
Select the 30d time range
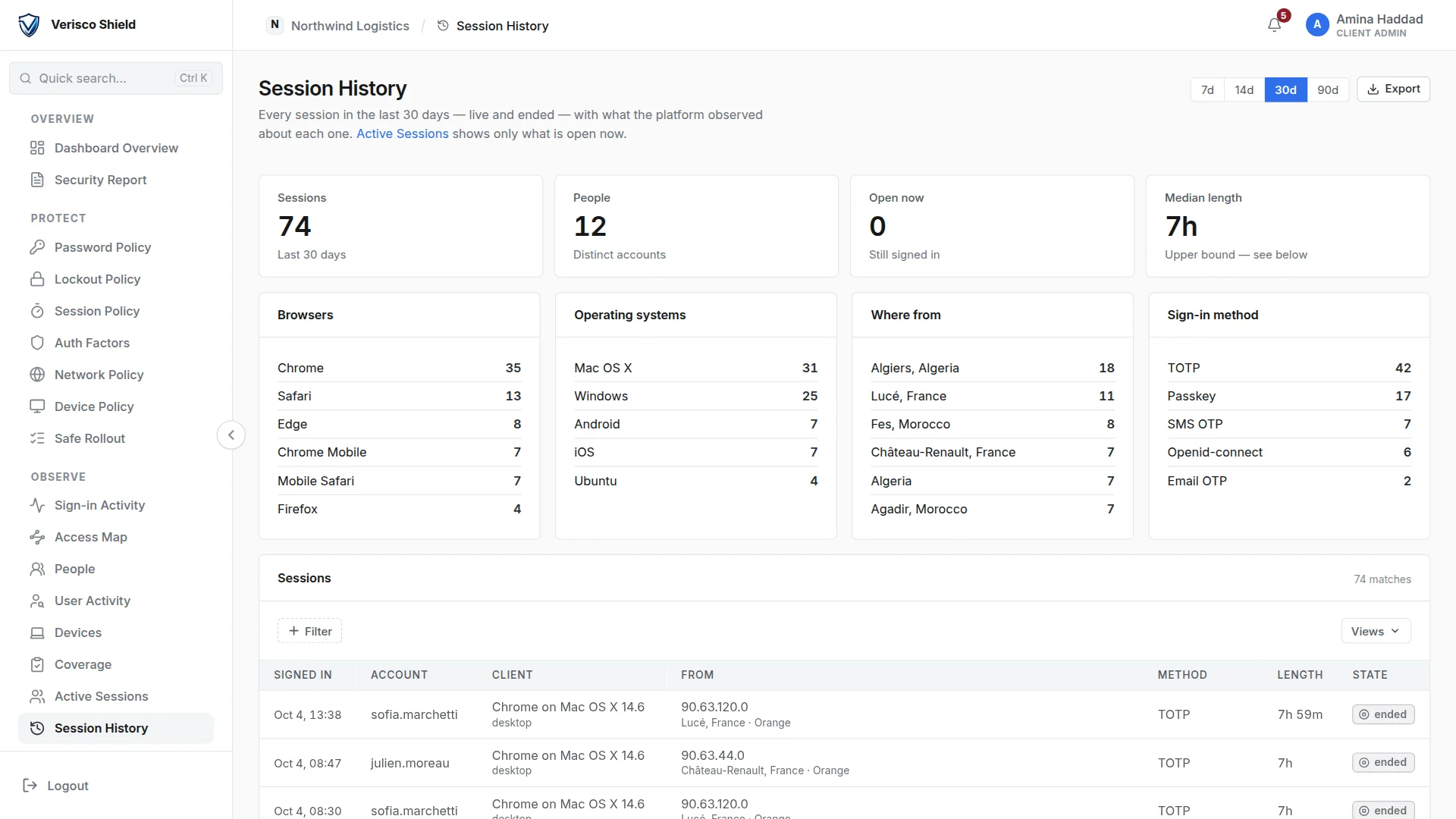pyautogui.click(x=1285, y=89)
